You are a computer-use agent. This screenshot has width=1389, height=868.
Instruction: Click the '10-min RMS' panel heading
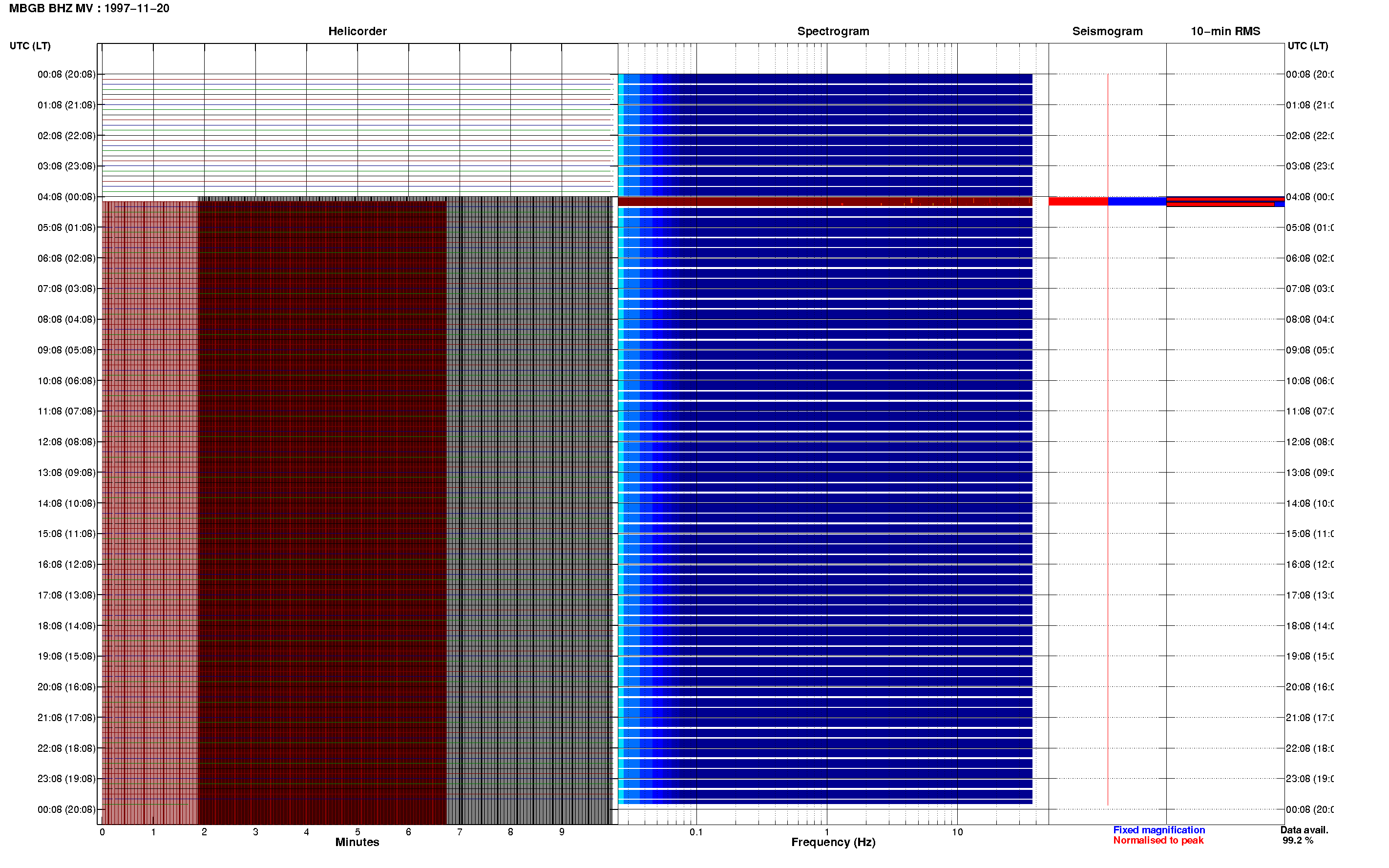[1225, 32]
